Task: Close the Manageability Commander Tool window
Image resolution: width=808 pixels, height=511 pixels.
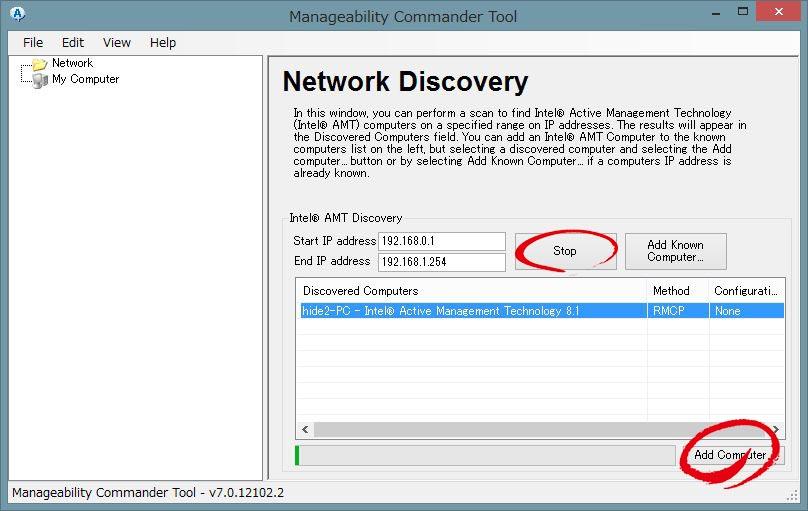Action: [x=778, y=11]
